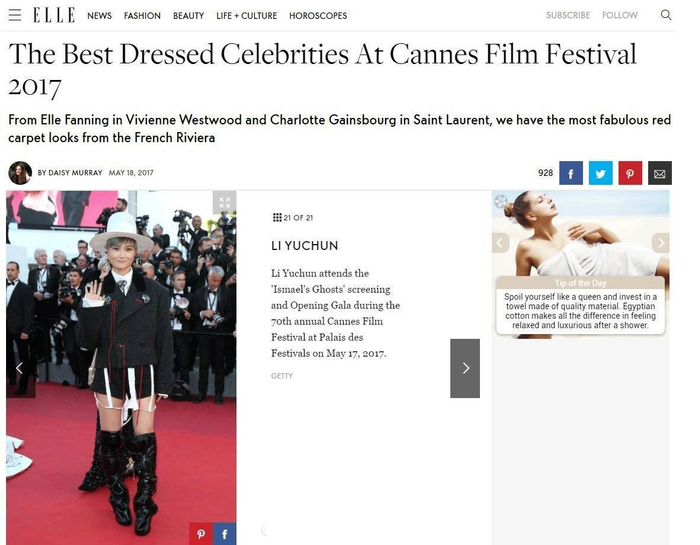Go to the Beauty section
700x545 pixels.
click(188, 16)
